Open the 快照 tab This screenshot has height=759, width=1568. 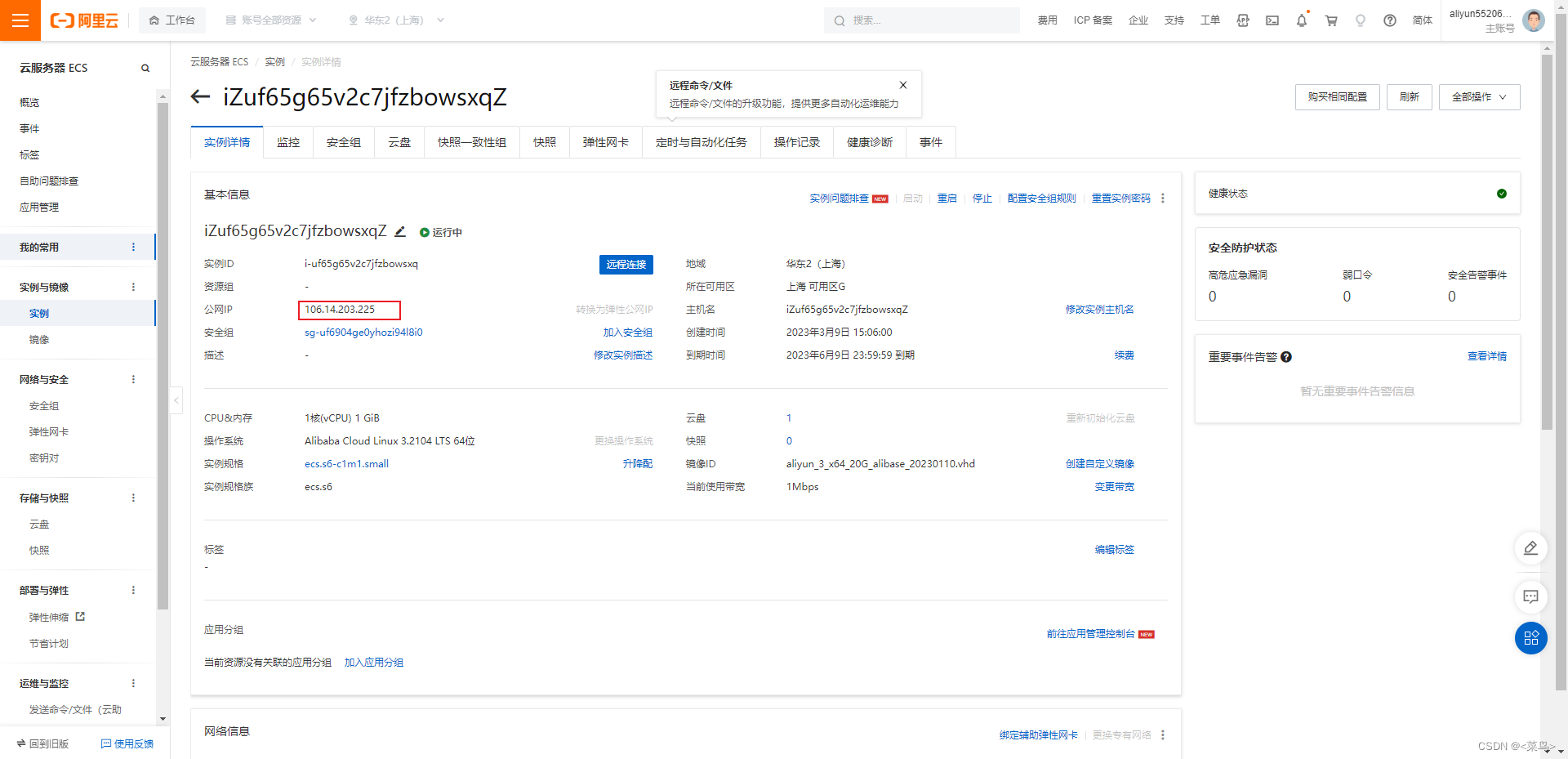(545, 143)
